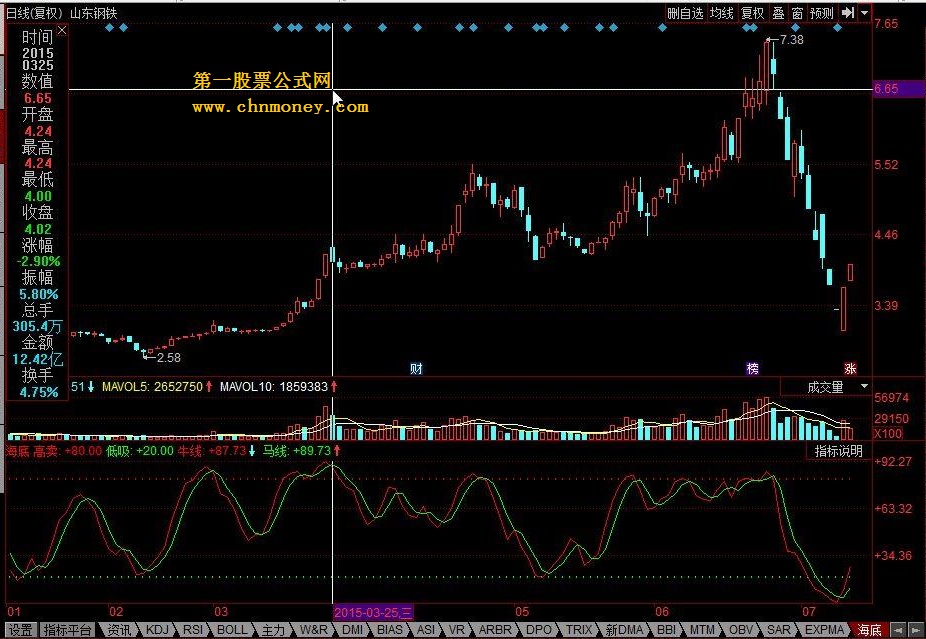Click the 马线: +89.73 indicator value
The image size is (926, 639).
(296, 451)
